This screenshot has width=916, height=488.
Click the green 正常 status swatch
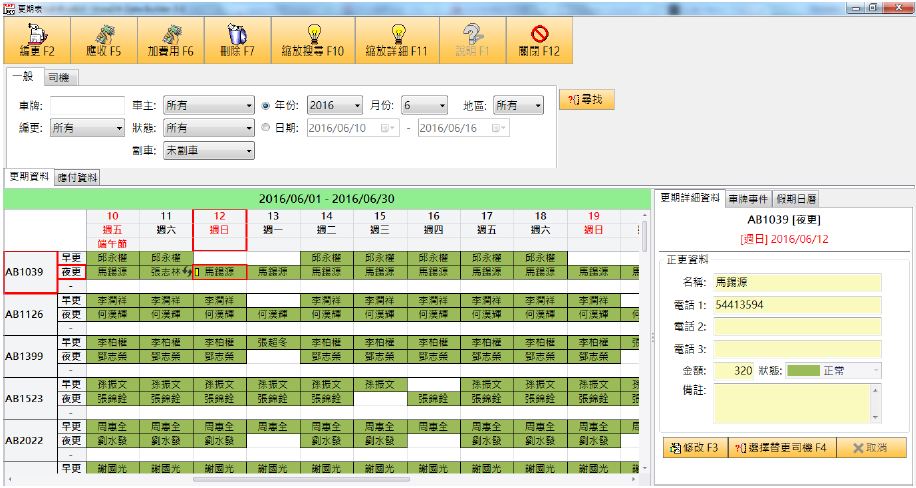click(x=803, y=370)
